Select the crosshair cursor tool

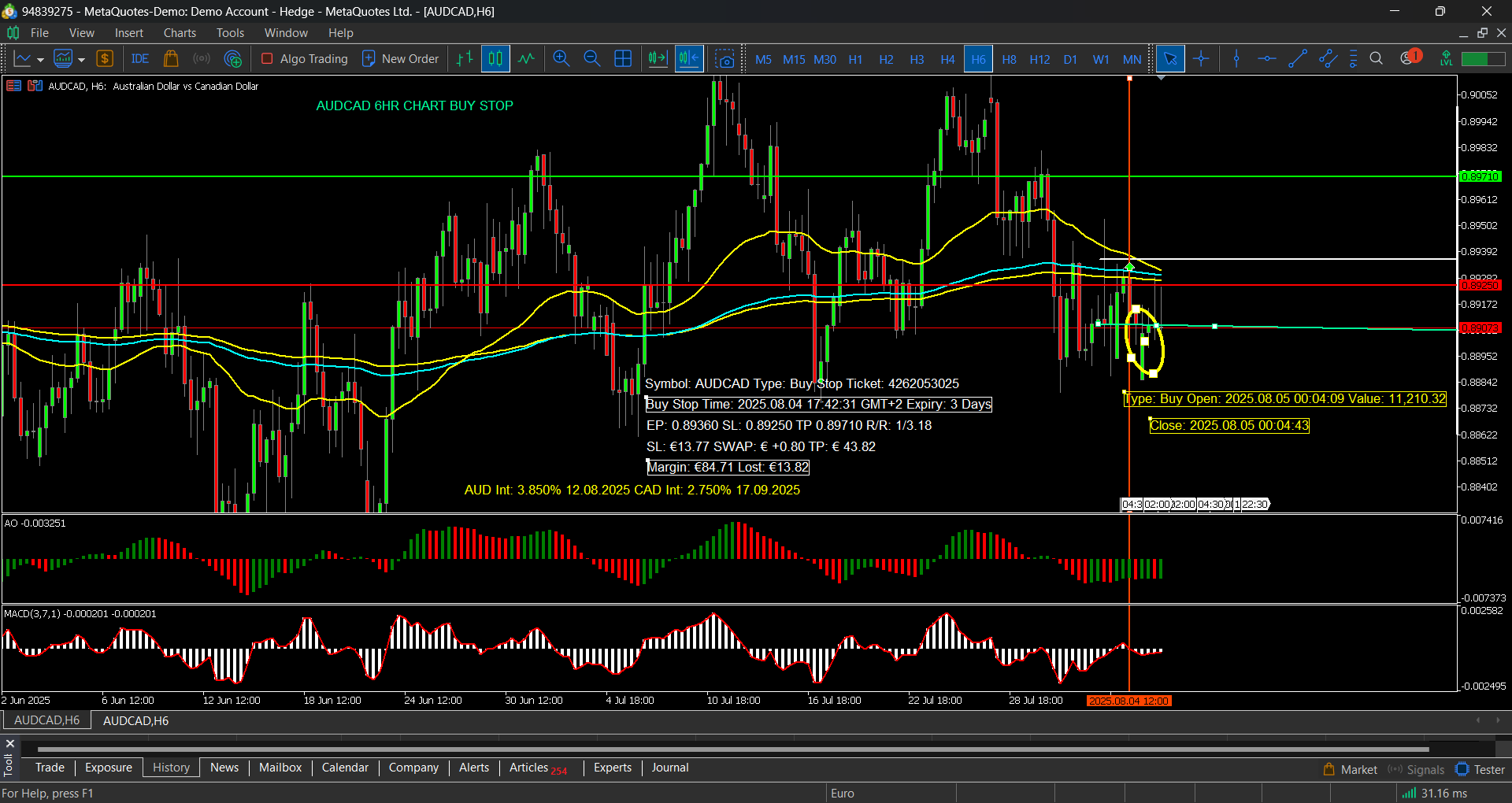pyautogui.click(x=1201, y=59)
